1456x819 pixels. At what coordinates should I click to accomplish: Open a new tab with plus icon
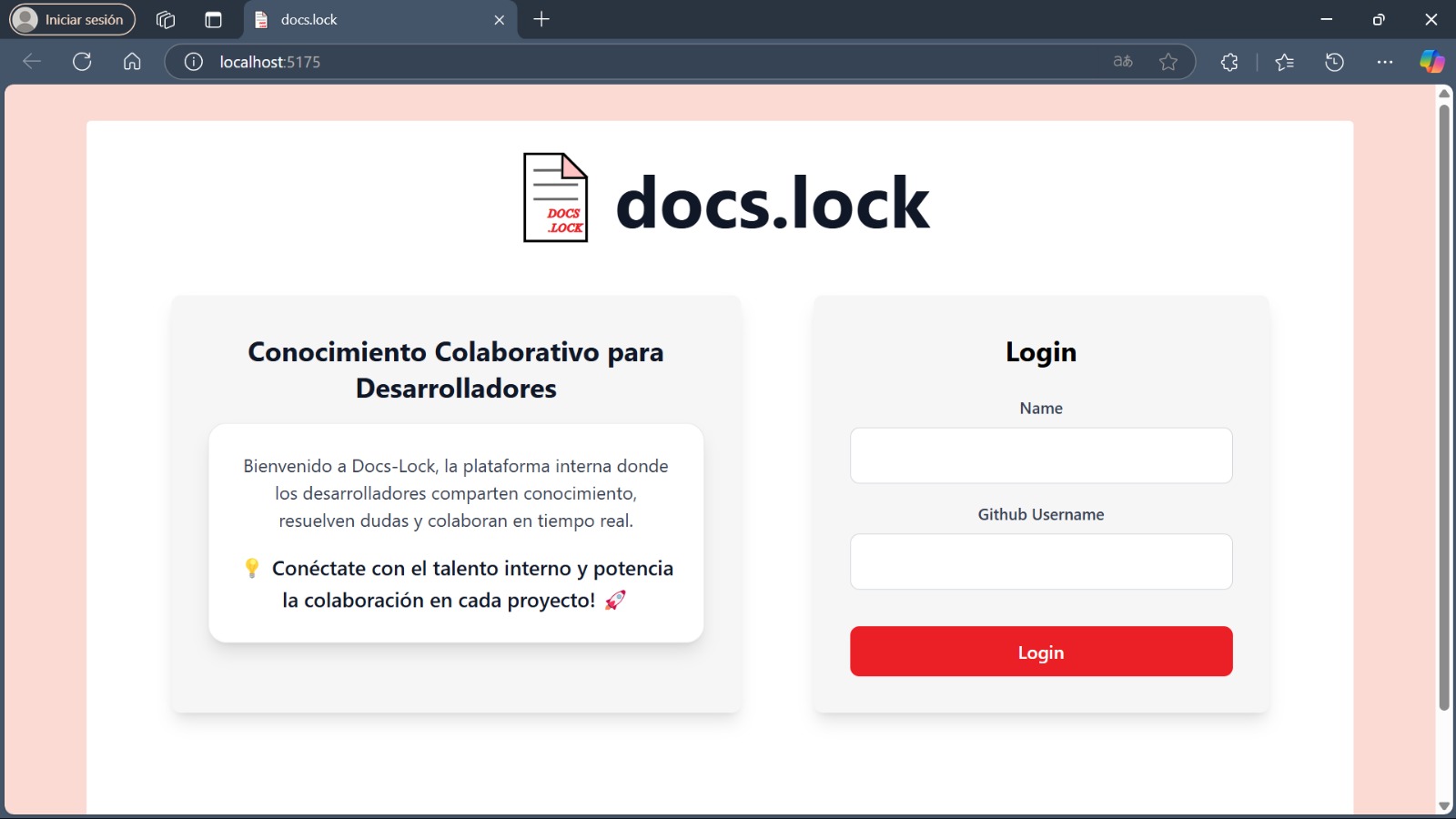point(541,19)
